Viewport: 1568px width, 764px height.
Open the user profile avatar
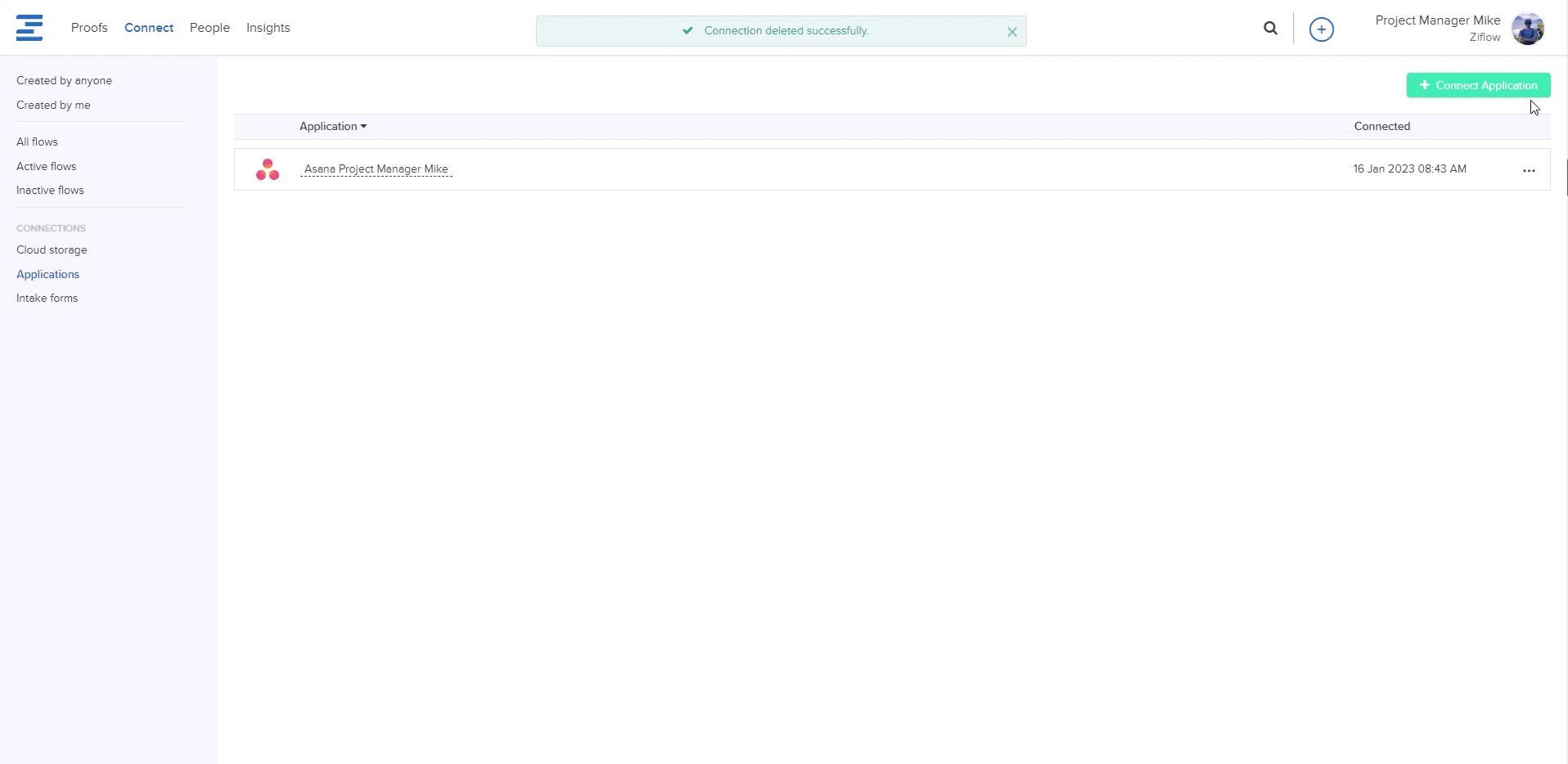(x=1527, y=29)
